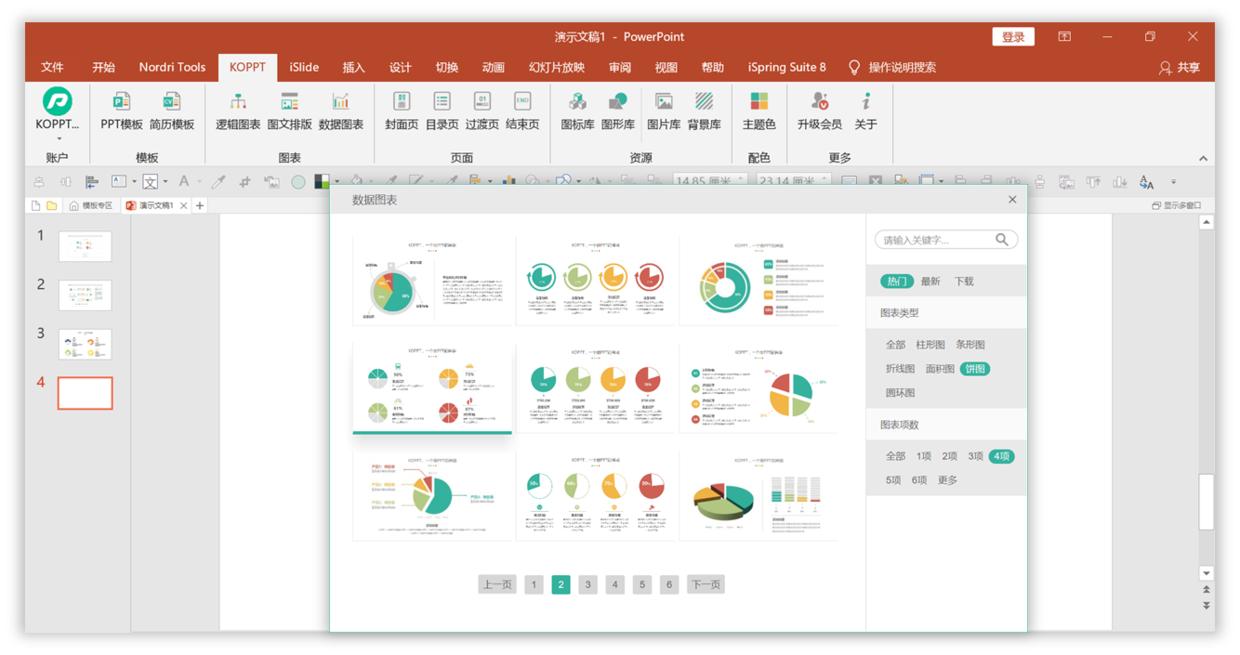The height and width of the screenshot is (655, 1240).
Task: Filter chart type by 折线图
Action: click(x=900, y=368)
